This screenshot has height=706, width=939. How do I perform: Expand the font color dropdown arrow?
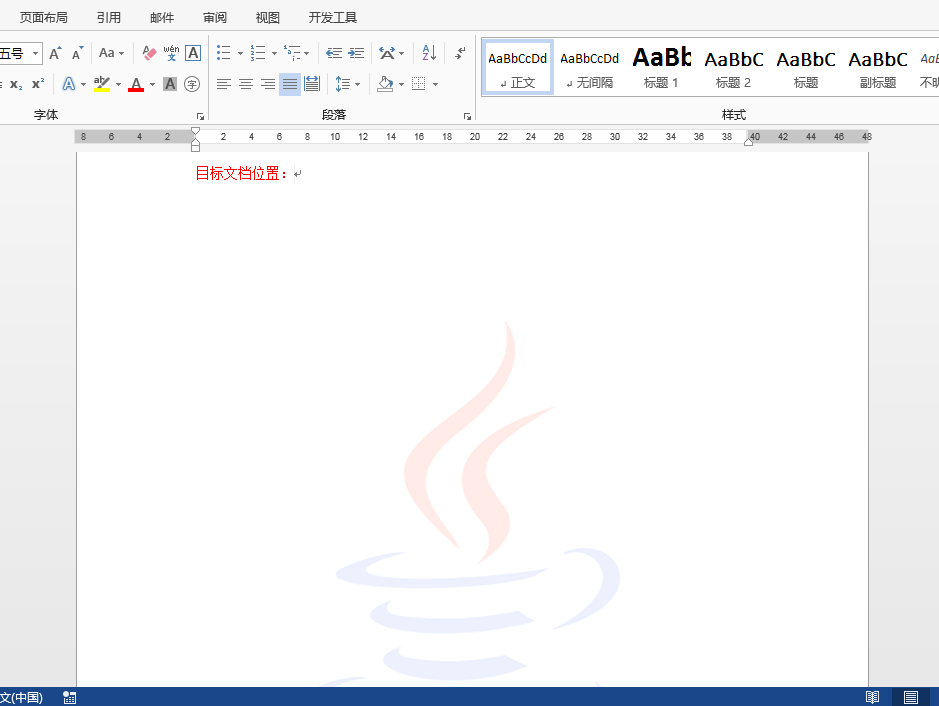(152, 84)
